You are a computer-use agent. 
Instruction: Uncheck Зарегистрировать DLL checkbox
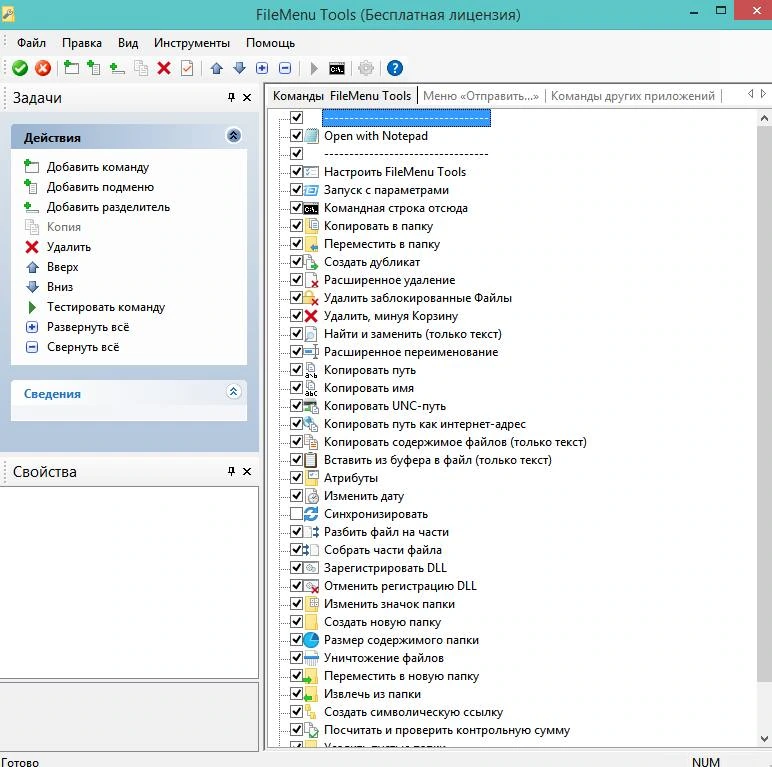click(296, 568)
